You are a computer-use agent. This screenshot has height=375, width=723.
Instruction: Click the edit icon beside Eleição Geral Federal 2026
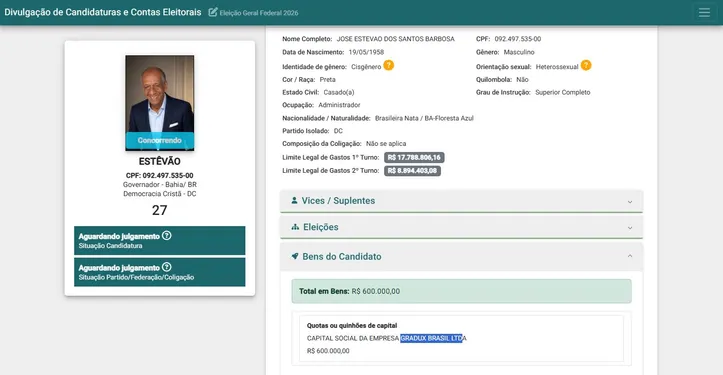click(x=213, y=12)
